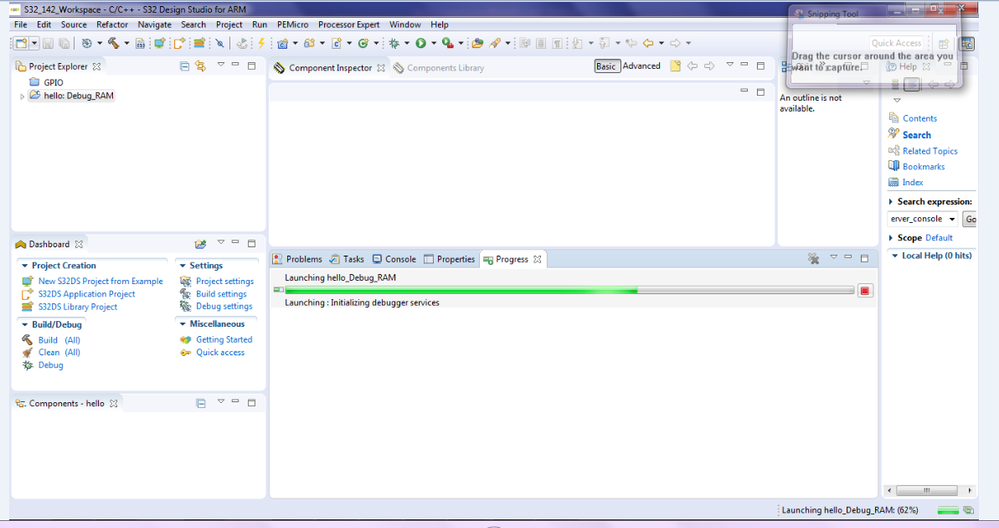This screenshot has width=999, height=528.
Task: Open Build settings link in Dashboard
Action: click(221, 294)
